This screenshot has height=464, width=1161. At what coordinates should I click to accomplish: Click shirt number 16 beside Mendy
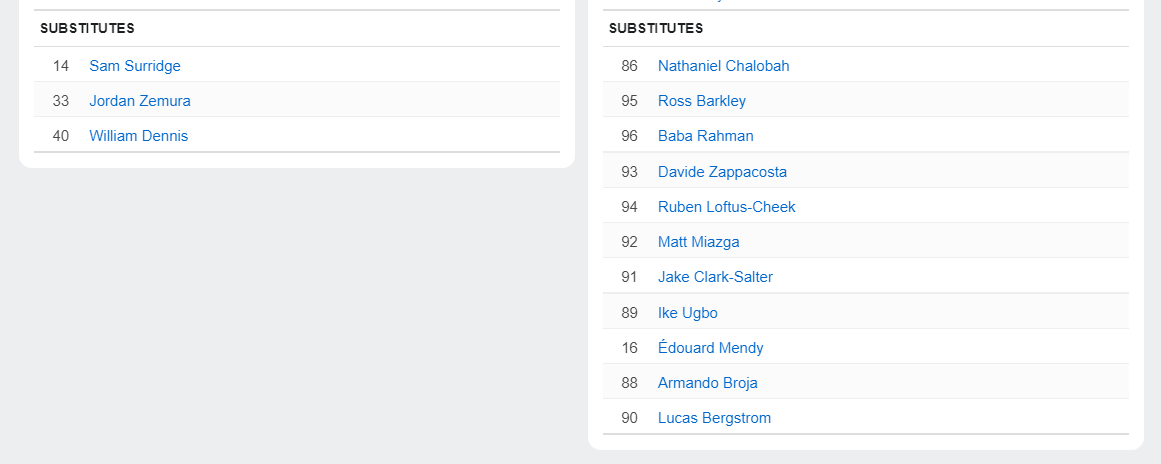(629, 348)
